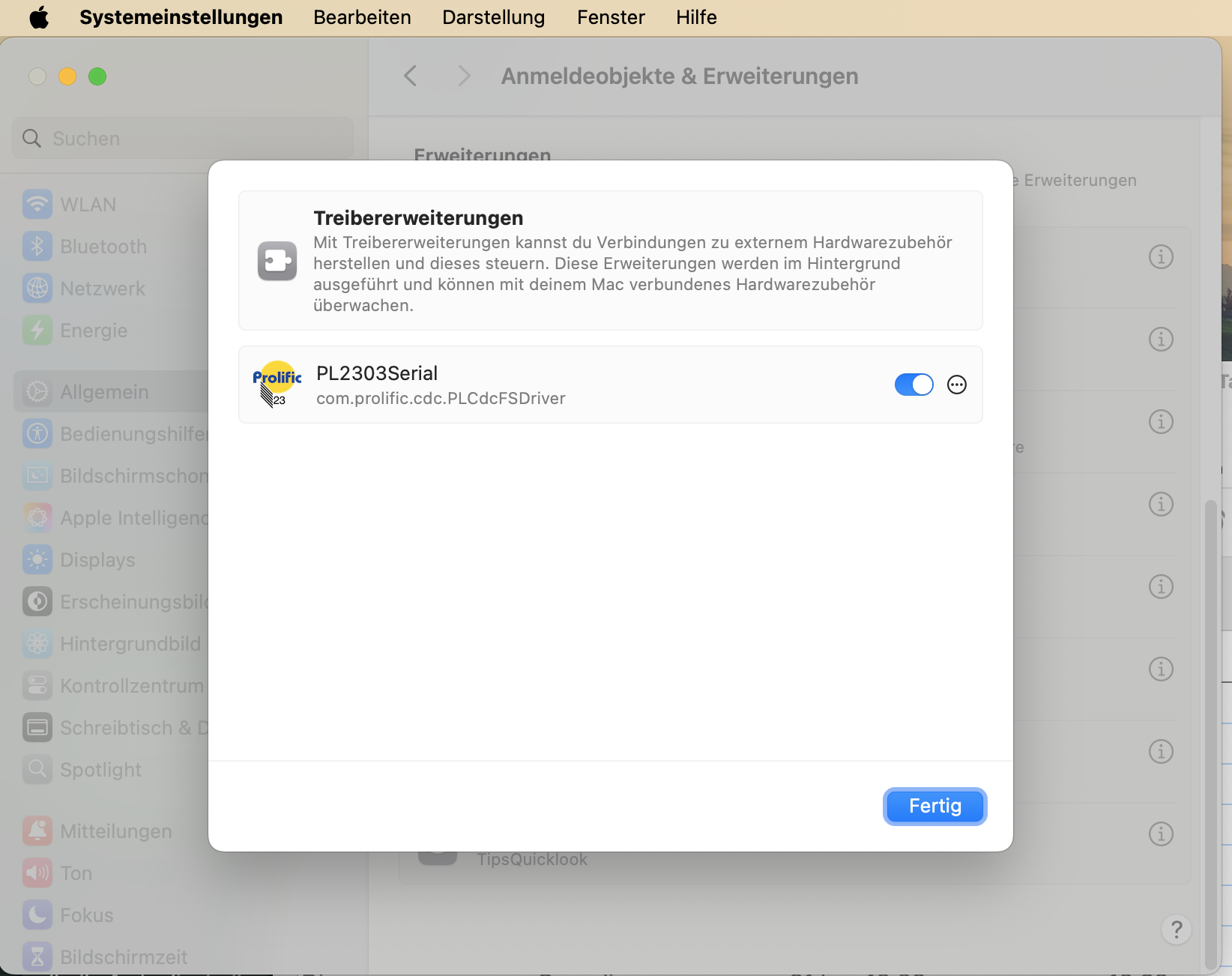Click the Suchen search field
Image resolution: width=1232 pixels, height=976 pixels.
(x=183, y=138)
